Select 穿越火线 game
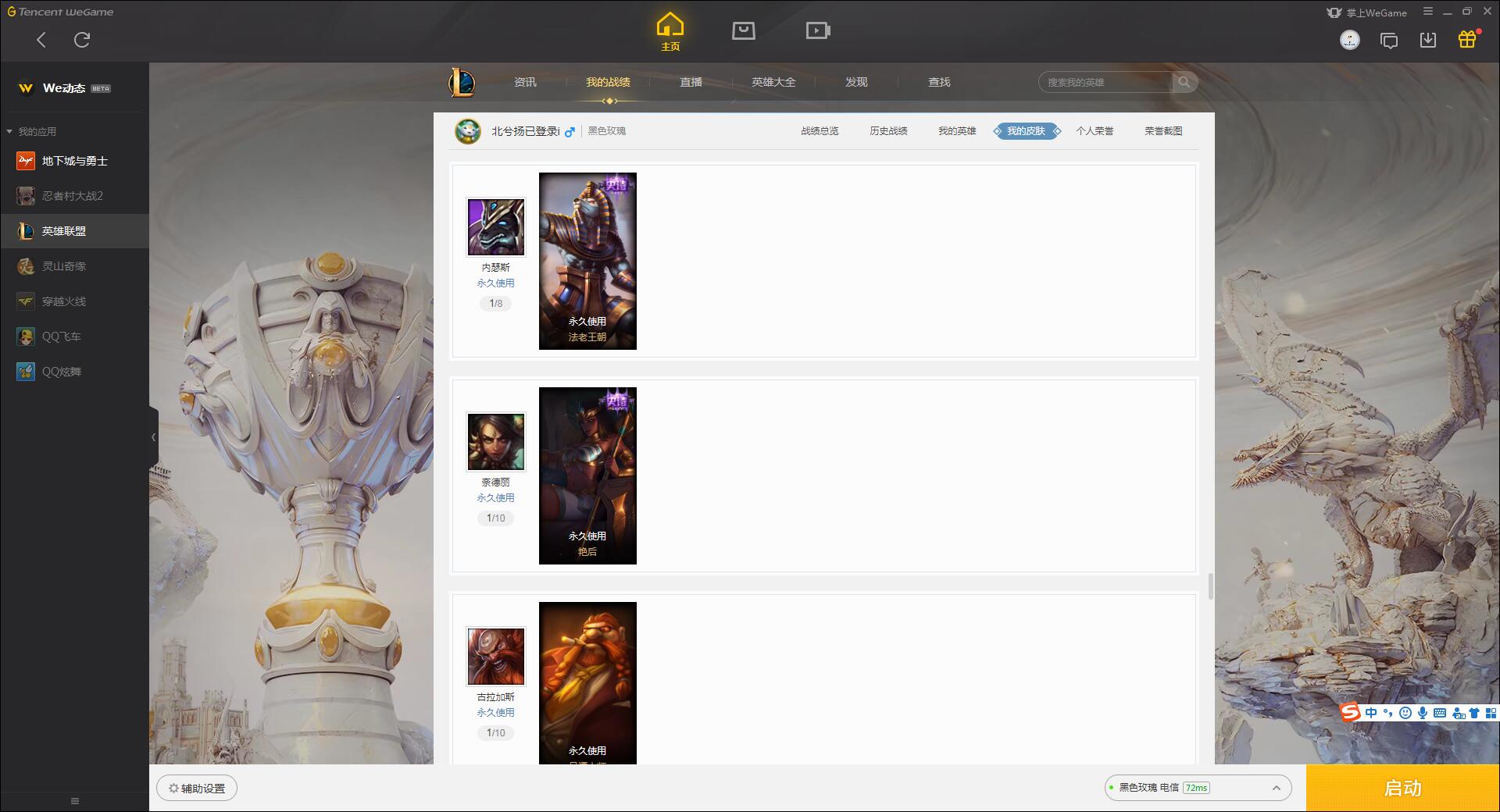Image resolution: width=1500 pixels, height=812 pixels. pyautogui.click(x=74, y=301)
